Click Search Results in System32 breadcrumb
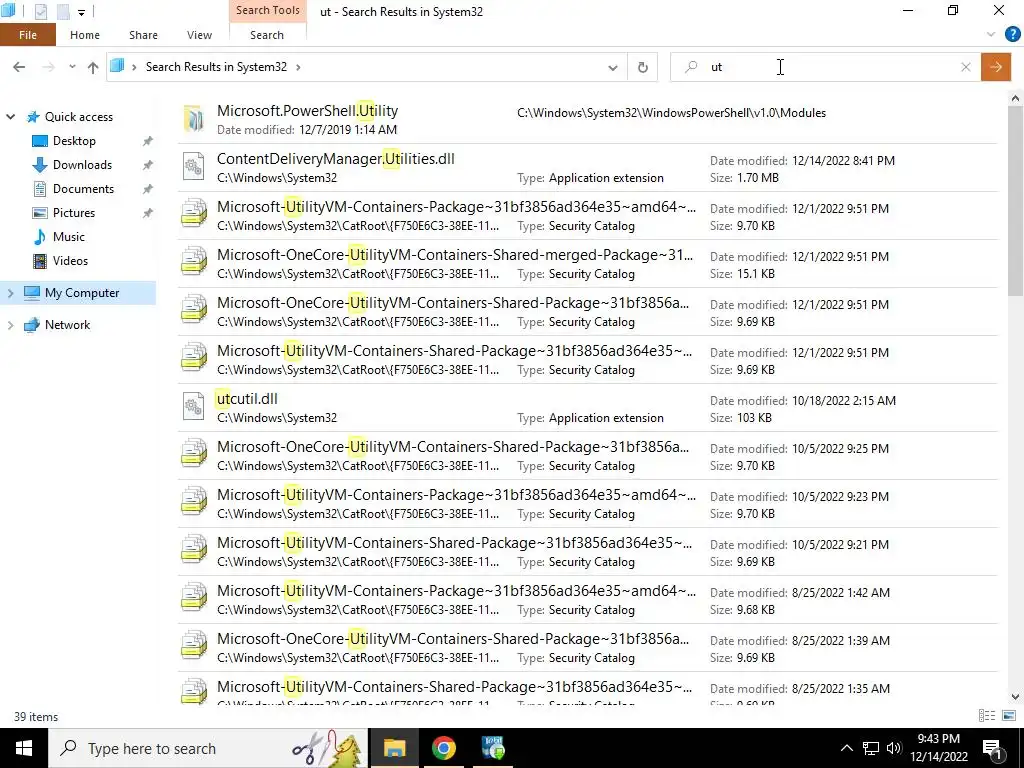Screen dimensions: 1024x768 coord(216,67)
